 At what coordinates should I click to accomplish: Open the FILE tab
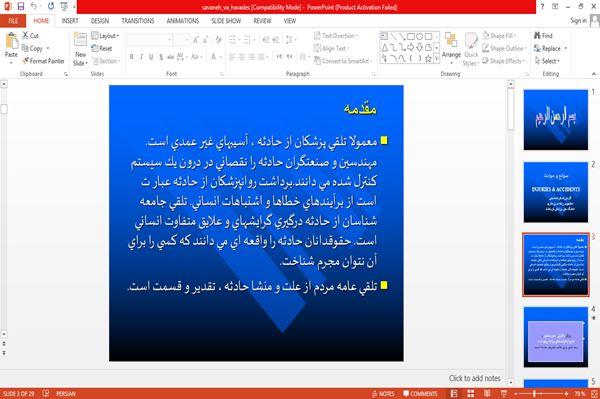(x=13, y=21)
